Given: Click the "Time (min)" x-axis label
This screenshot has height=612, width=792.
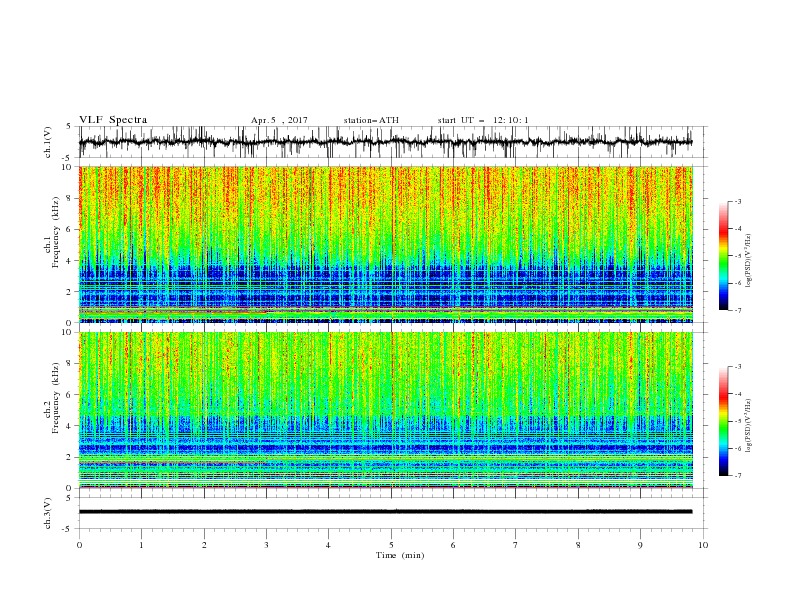Looking at the screenshot, I should tap(400, 555).
